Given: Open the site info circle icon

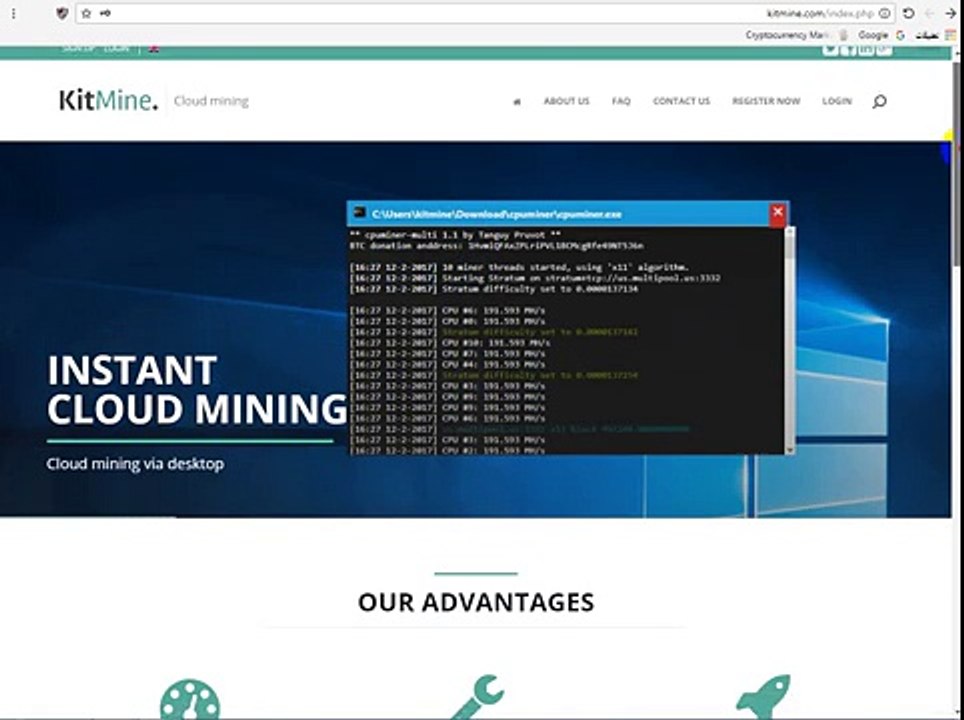Looking at the screenshot, I should coord(885,13).
